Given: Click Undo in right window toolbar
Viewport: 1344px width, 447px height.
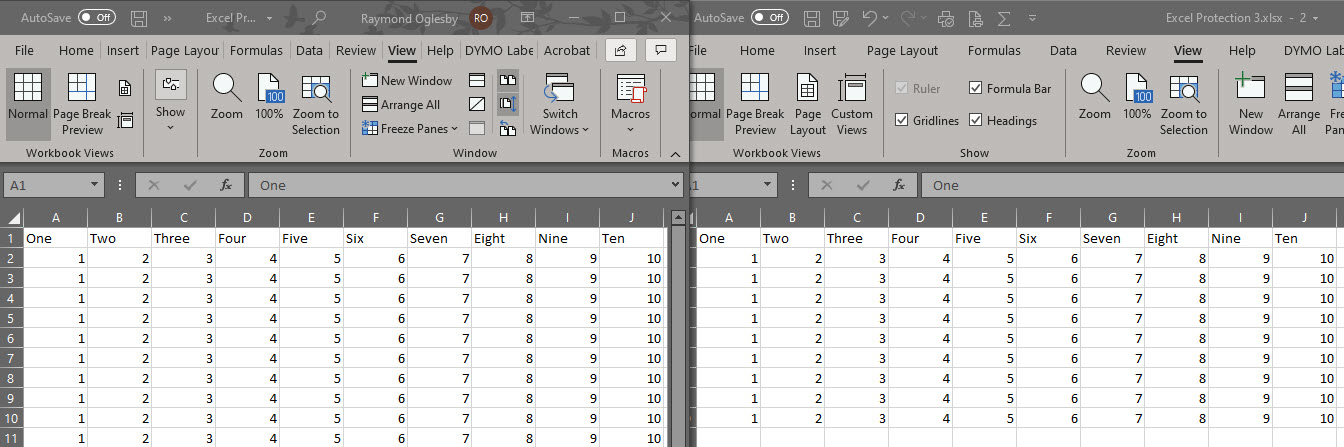Looking at the screenshot, I should [x=869, y=18].
